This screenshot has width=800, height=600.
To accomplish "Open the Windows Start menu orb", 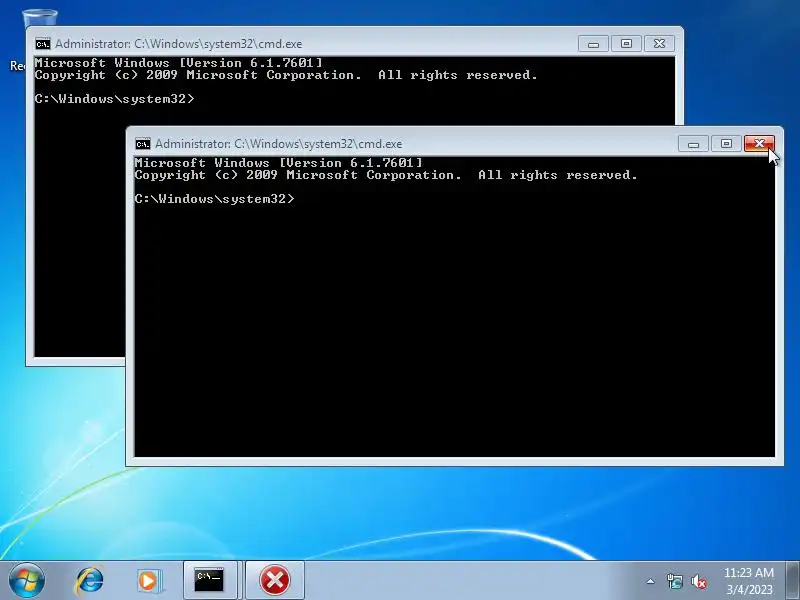I will pos(27,580).
